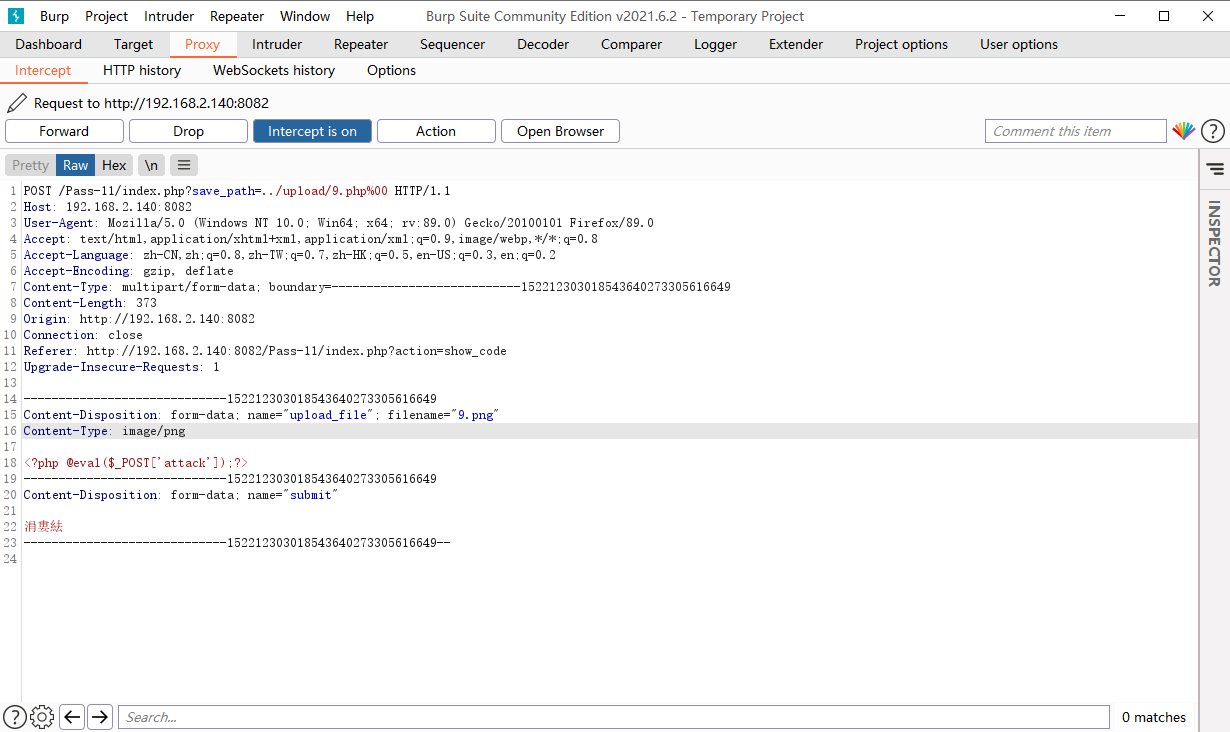Open WebSockets history sub-tab
The width and height of the screenshot is (1230, 732).
274,70
